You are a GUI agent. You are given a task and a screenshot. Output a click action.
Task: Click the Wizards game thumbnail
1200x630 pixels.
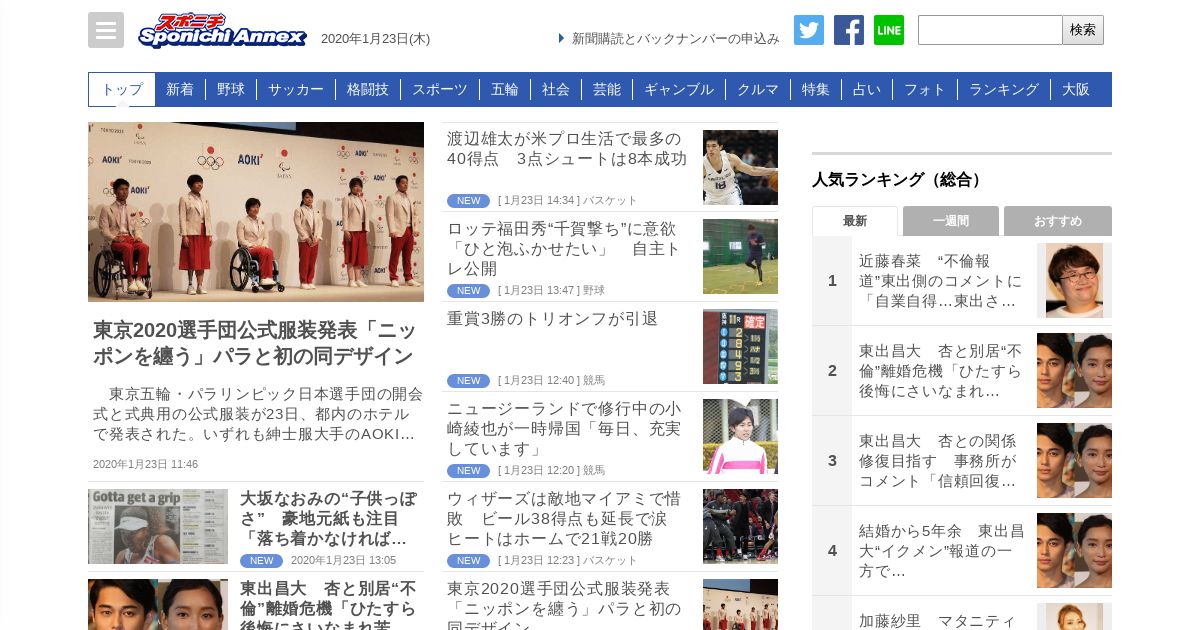[x=740, y=527]
